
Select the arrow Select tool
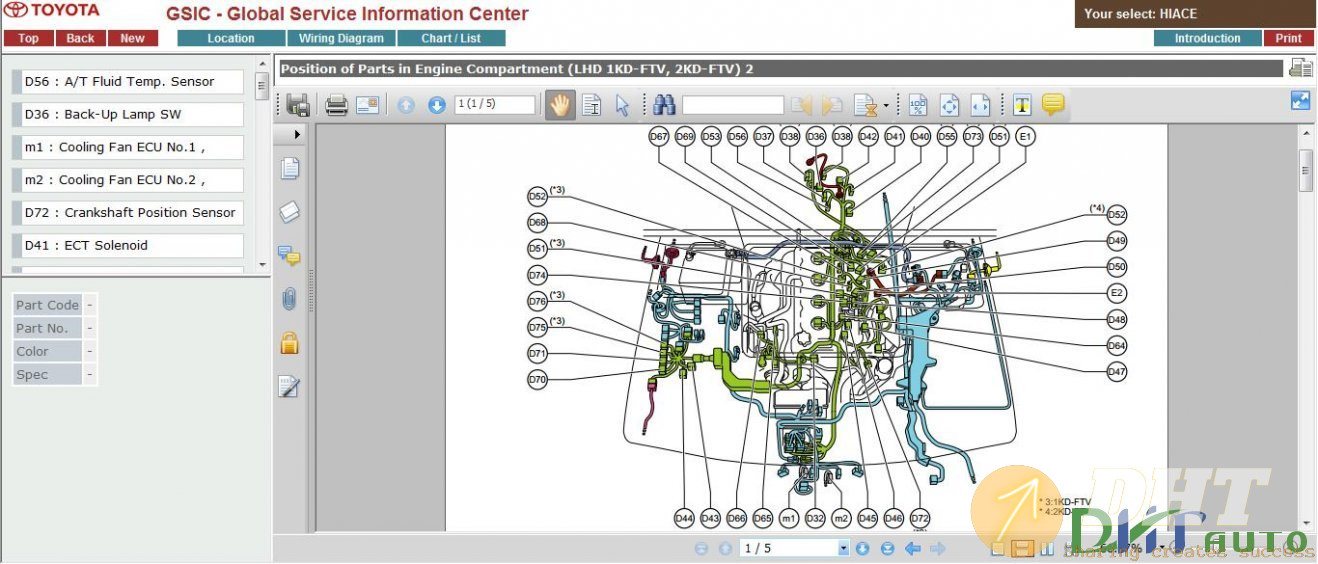(622, 105)
